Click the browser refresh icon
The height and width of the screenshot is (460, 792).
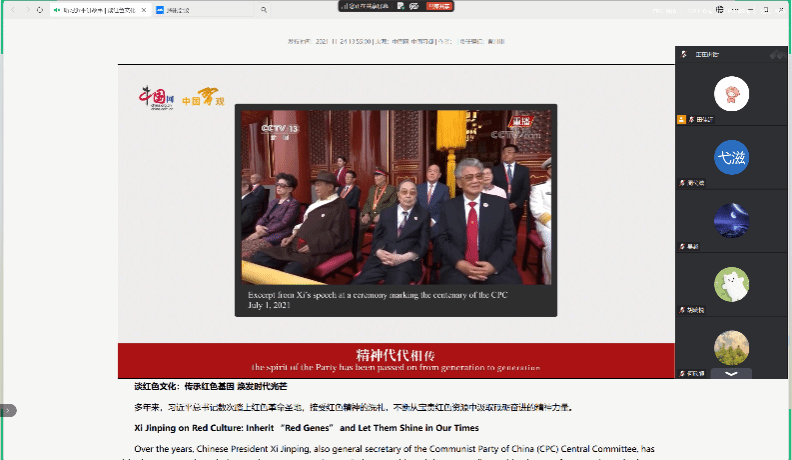[39, 10]
